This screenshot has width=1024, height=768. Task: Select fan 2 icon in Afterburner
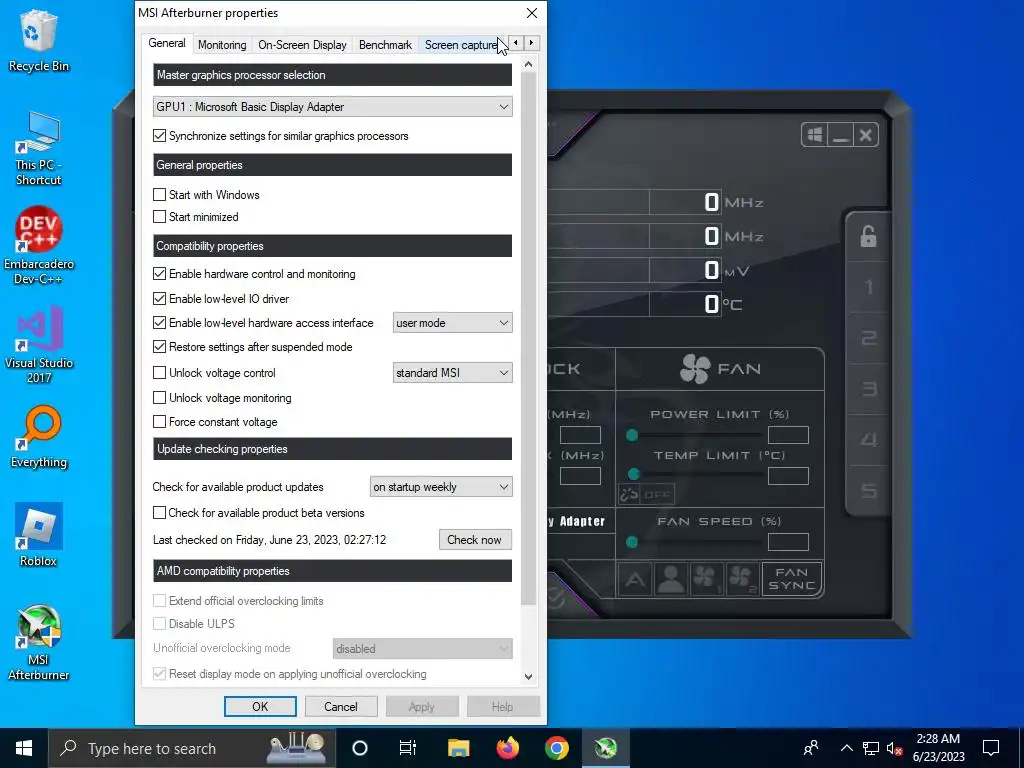click(741, 579)
